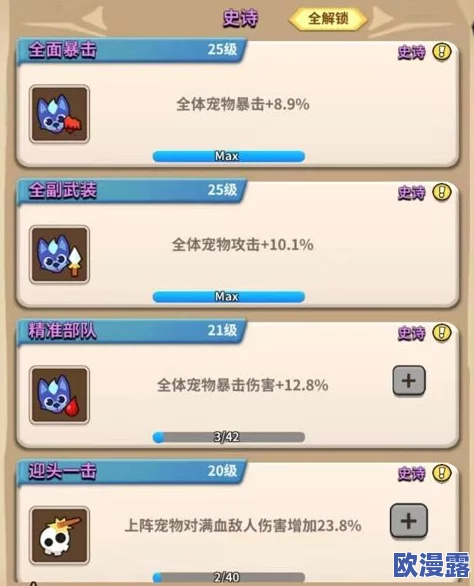Click the 全面暴击 25级 header
474x586 pixels.
132,50
